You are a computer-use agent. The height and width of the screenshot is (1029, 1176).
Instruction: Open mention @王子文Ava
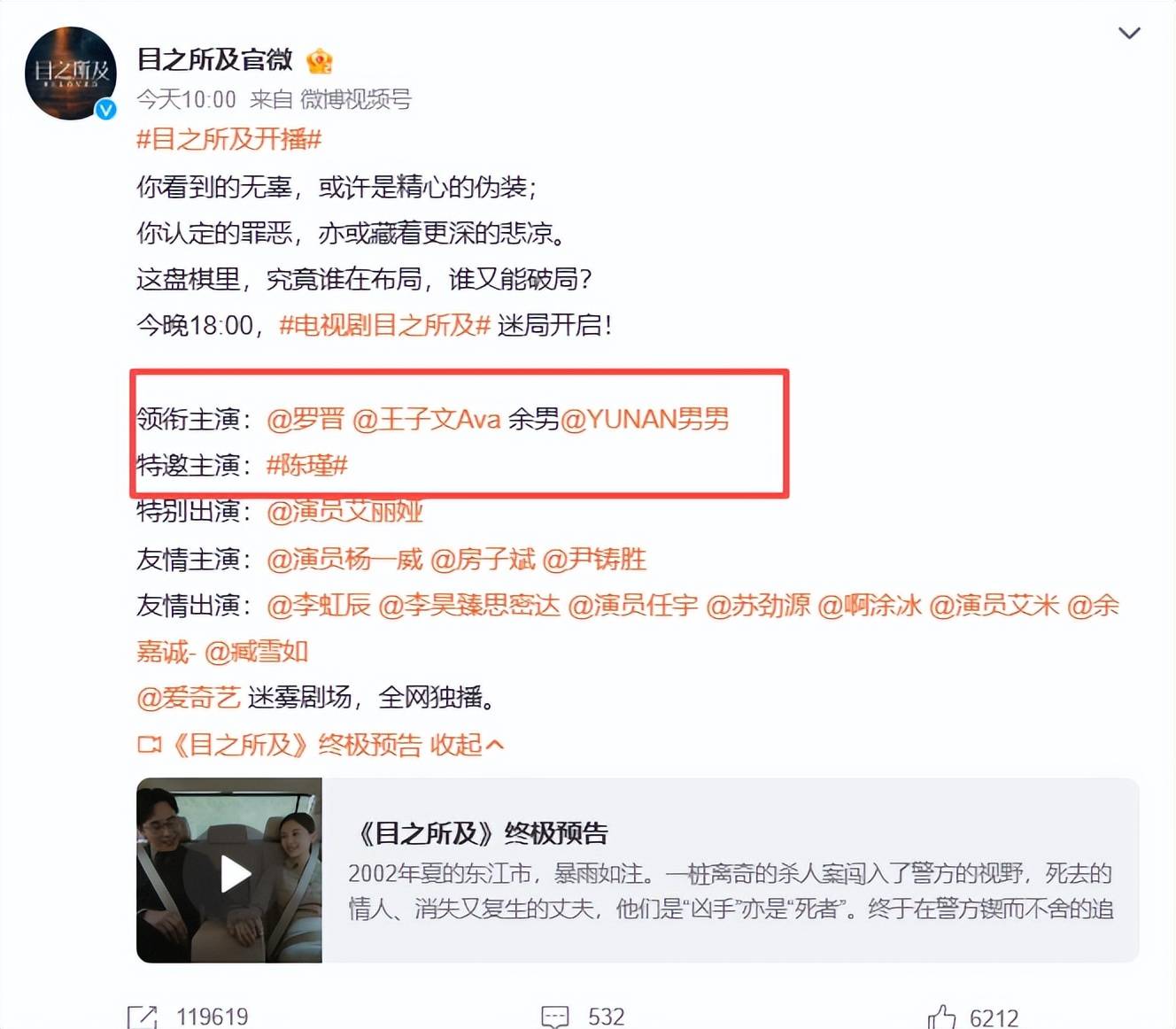[x=427, y=419]
